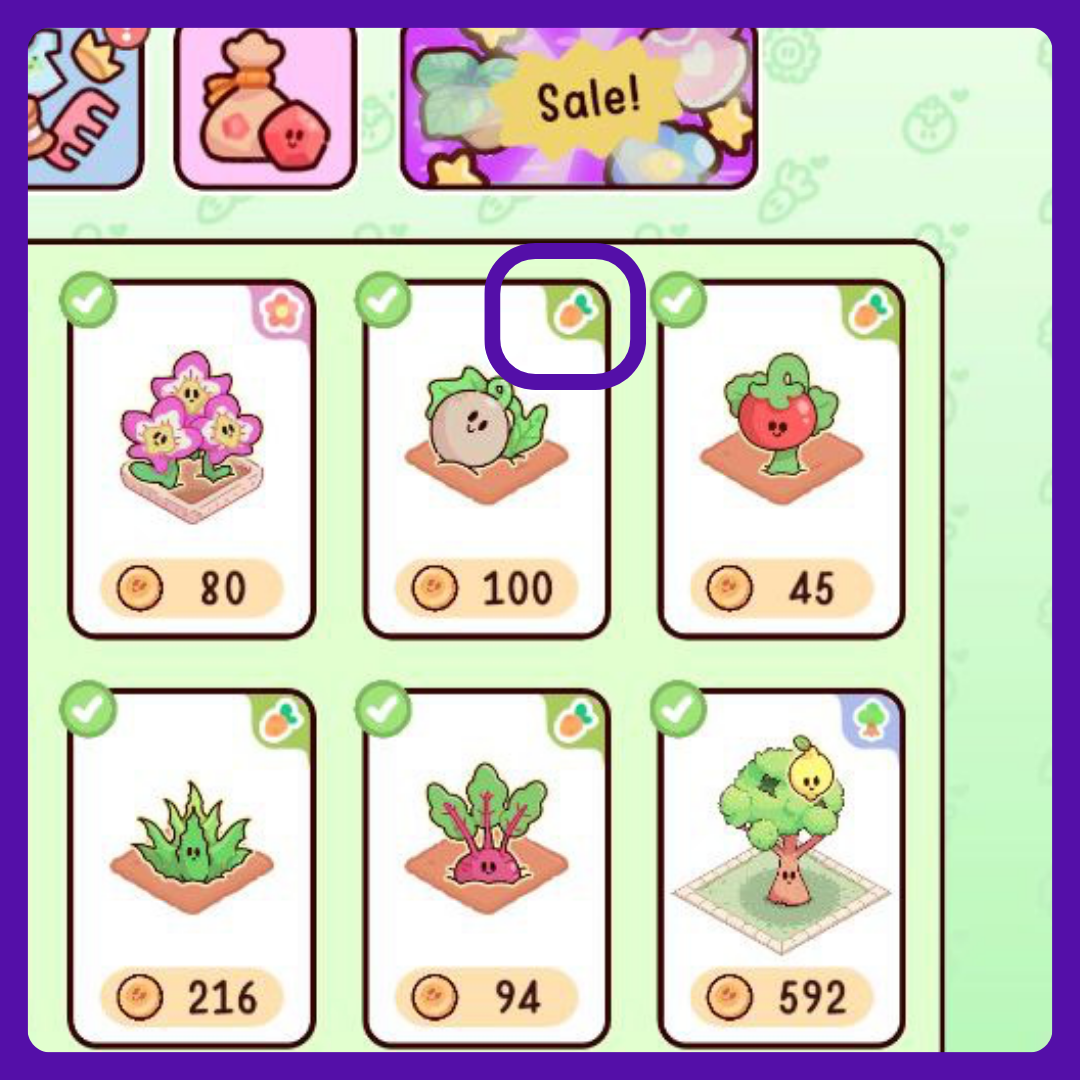
Task: Buy the tomato for 45 coins
Action: pos(782,588)
